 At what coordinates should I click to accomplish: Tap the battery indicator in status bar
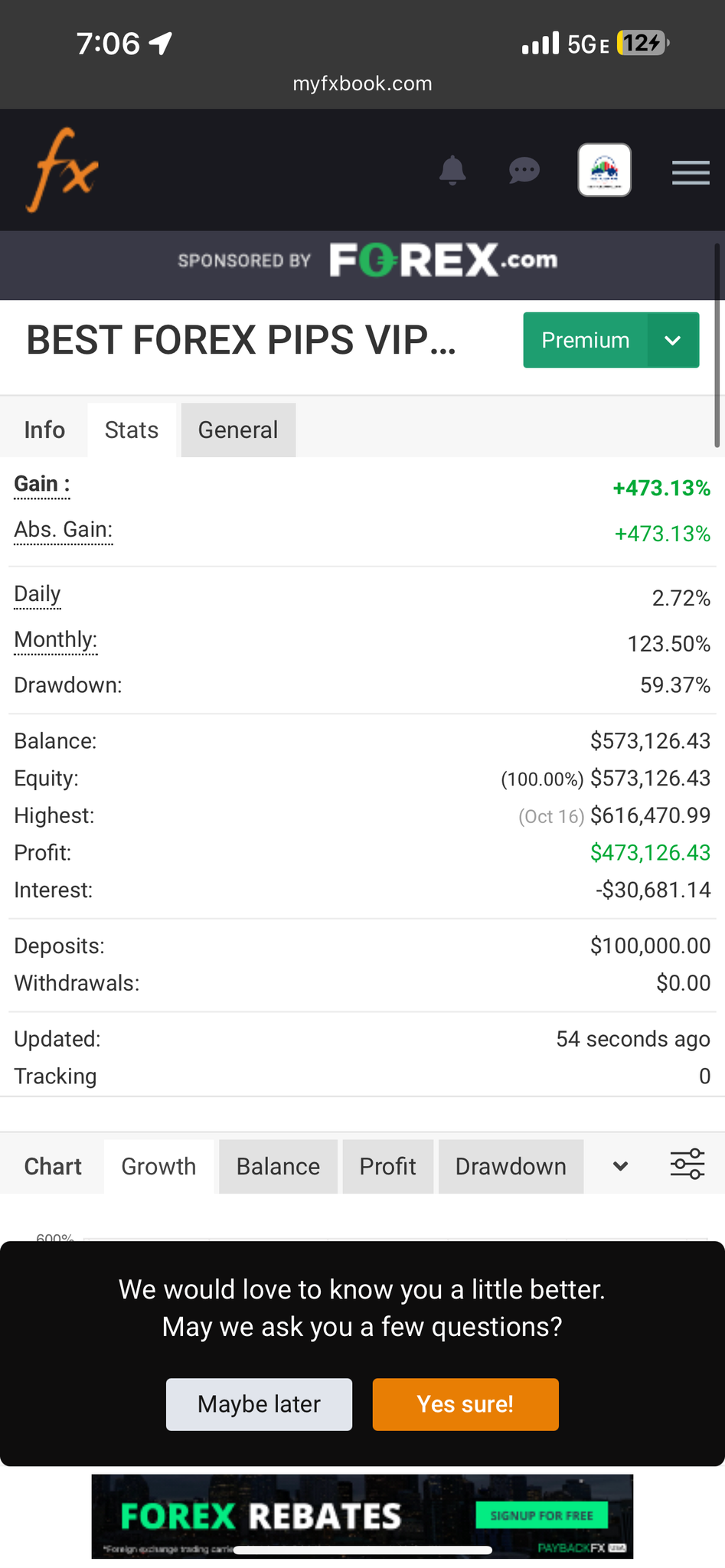[x=642, y=44]
